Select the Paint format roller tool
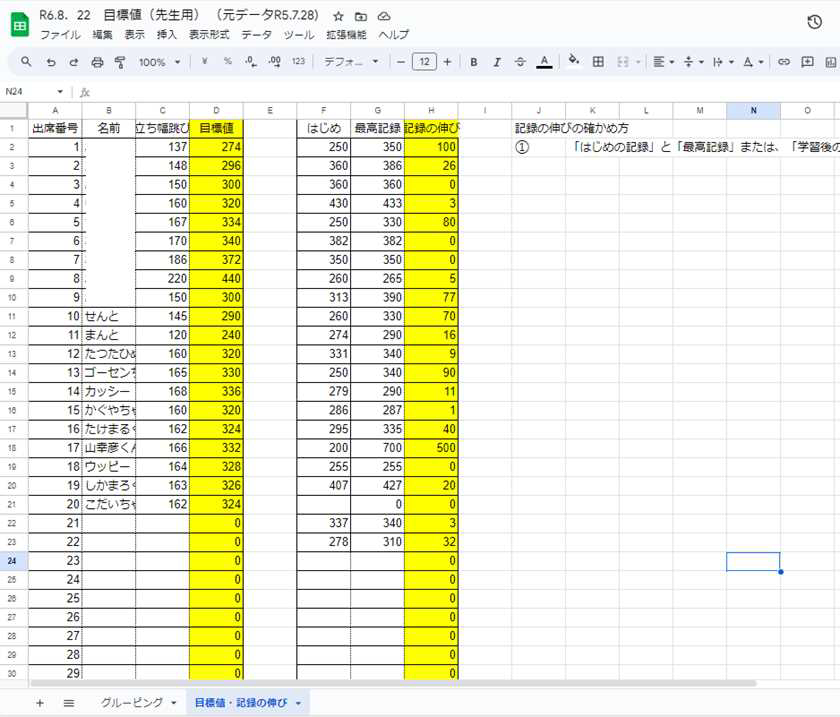 coord(120,62)
